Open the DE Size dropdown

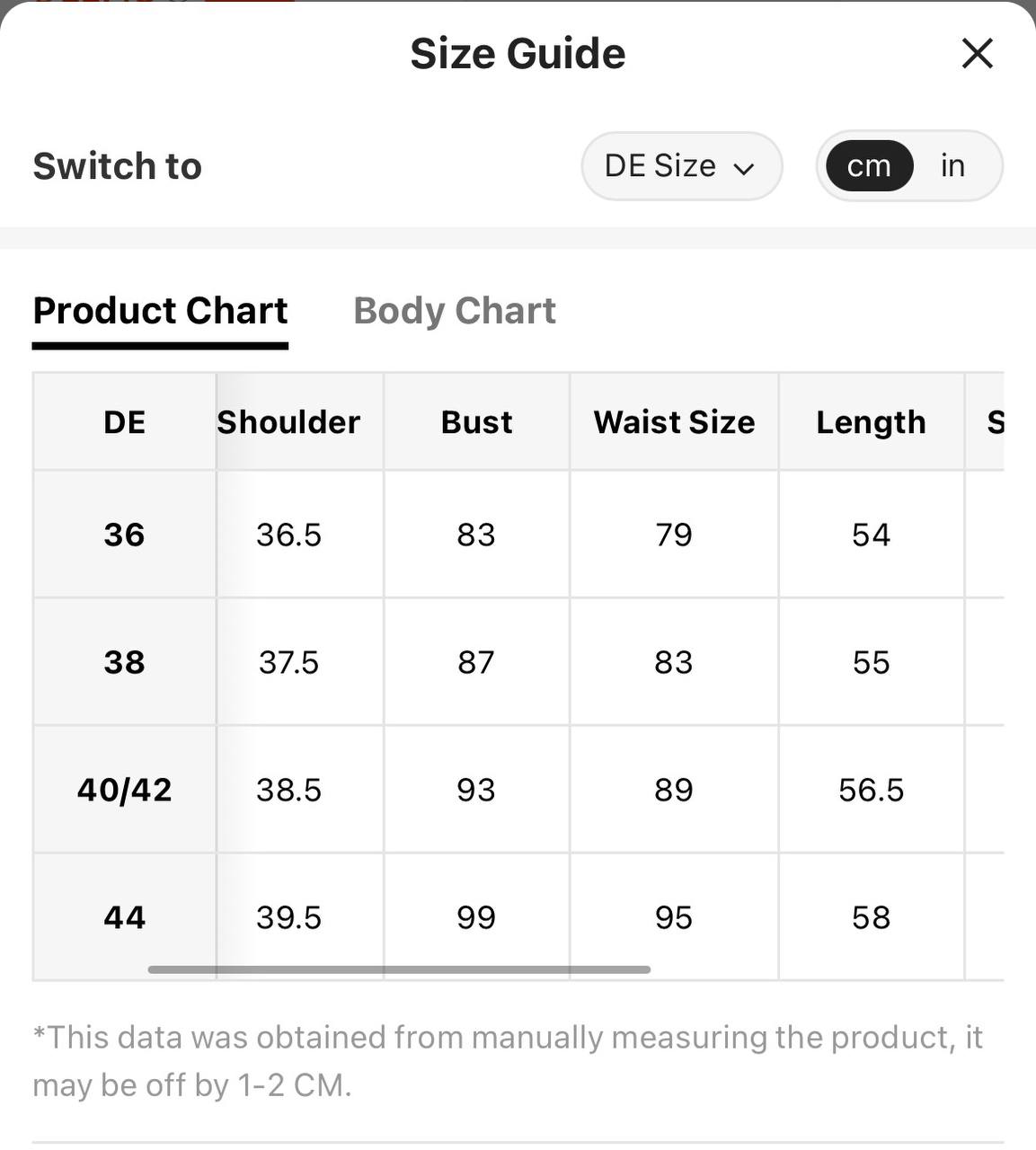682,166
